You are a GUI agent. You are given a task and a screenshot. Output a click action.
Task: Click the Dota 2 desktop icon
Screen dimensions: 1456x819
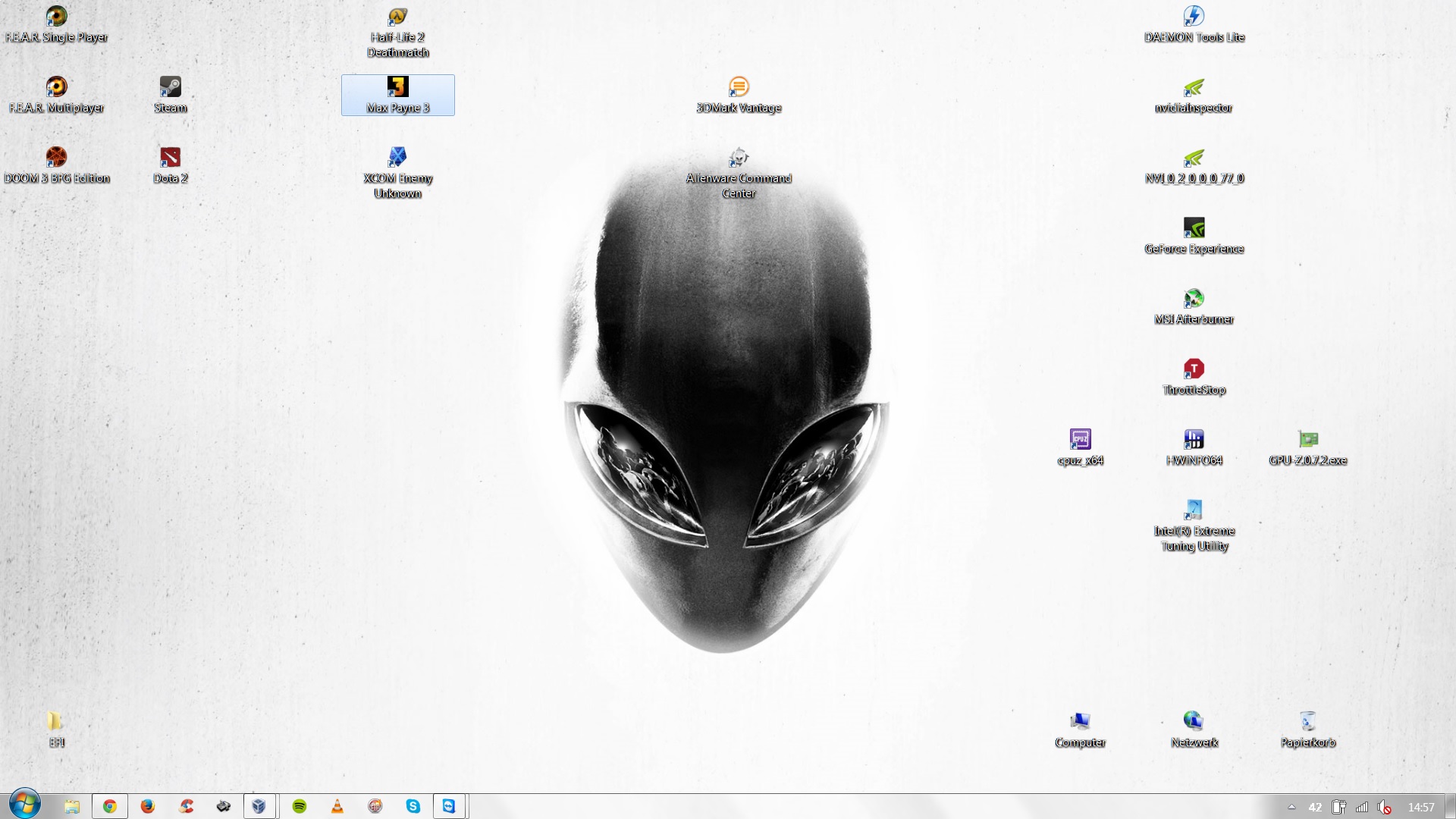pos(171,165)
